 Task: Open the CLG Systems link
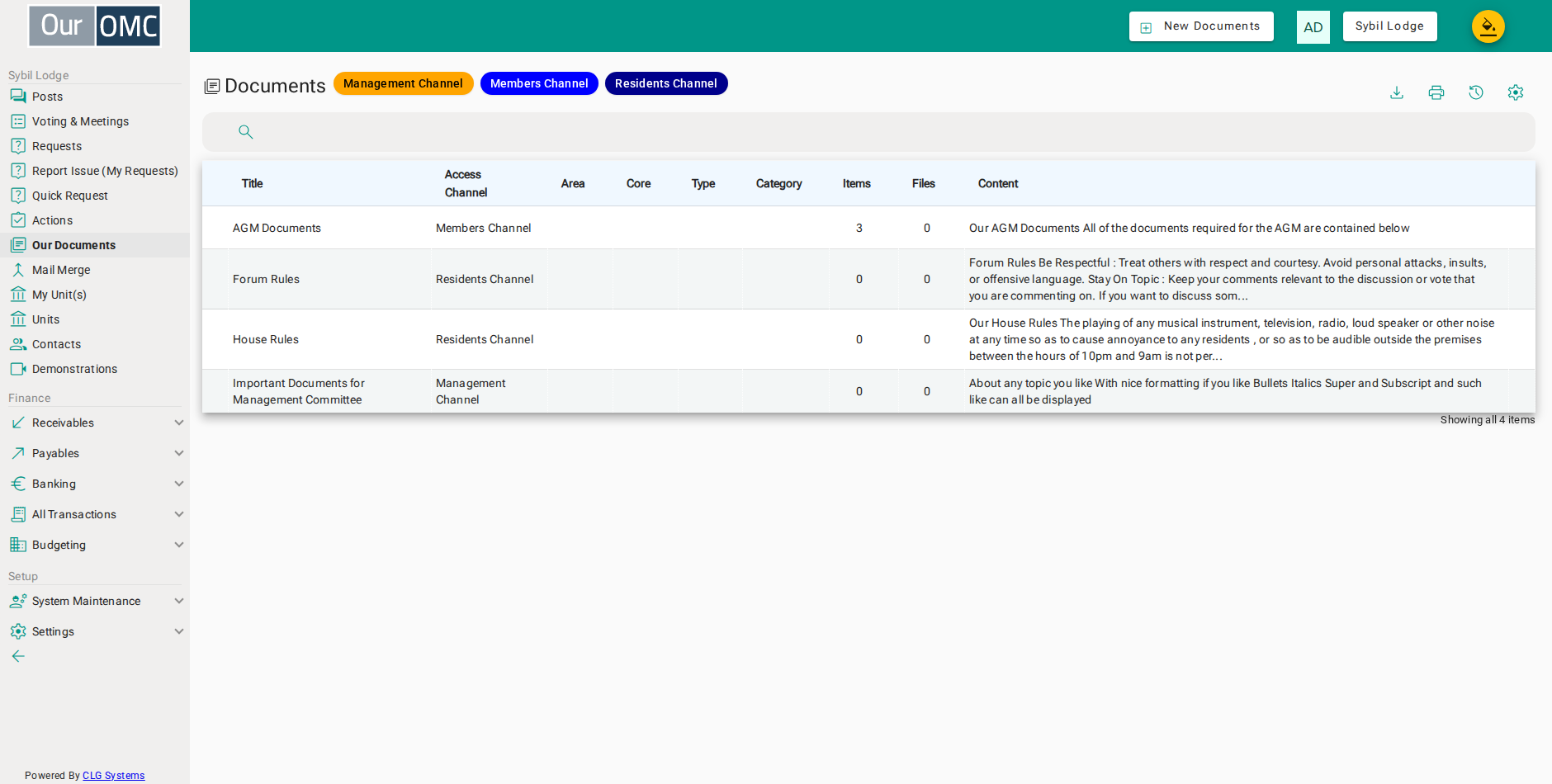113,776
